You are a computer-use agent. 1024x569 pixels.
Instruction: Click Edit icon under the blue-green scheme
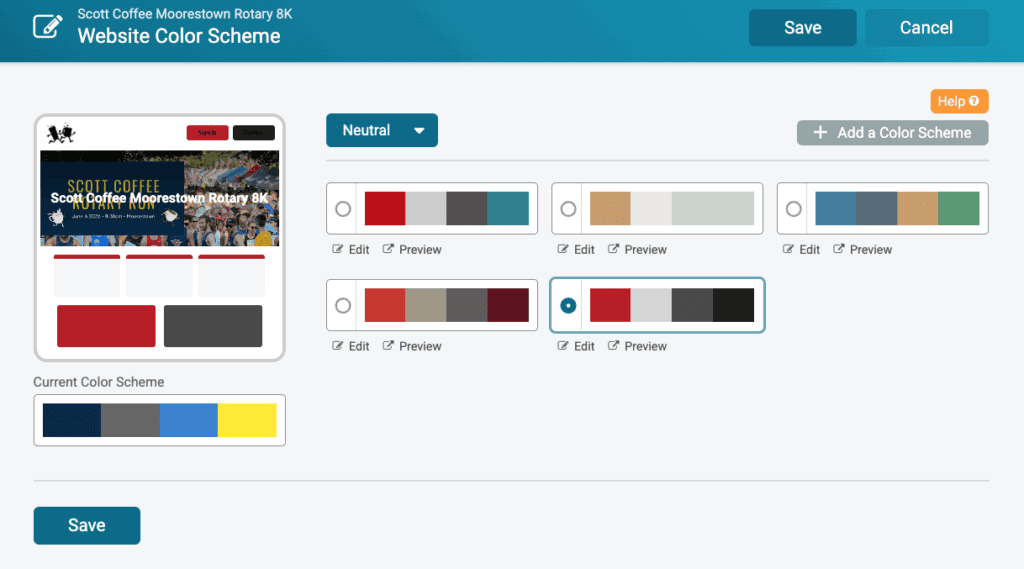coord(789,250)
